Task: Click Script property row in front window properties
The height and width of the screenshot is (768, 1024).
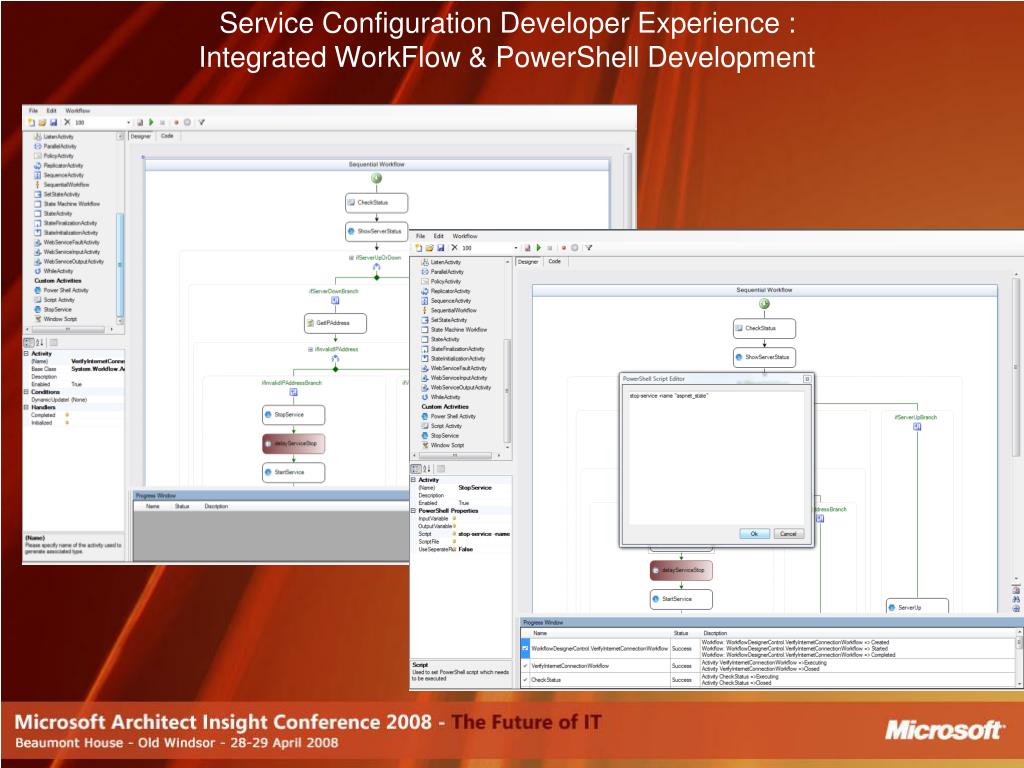Action: click(463, 534)
